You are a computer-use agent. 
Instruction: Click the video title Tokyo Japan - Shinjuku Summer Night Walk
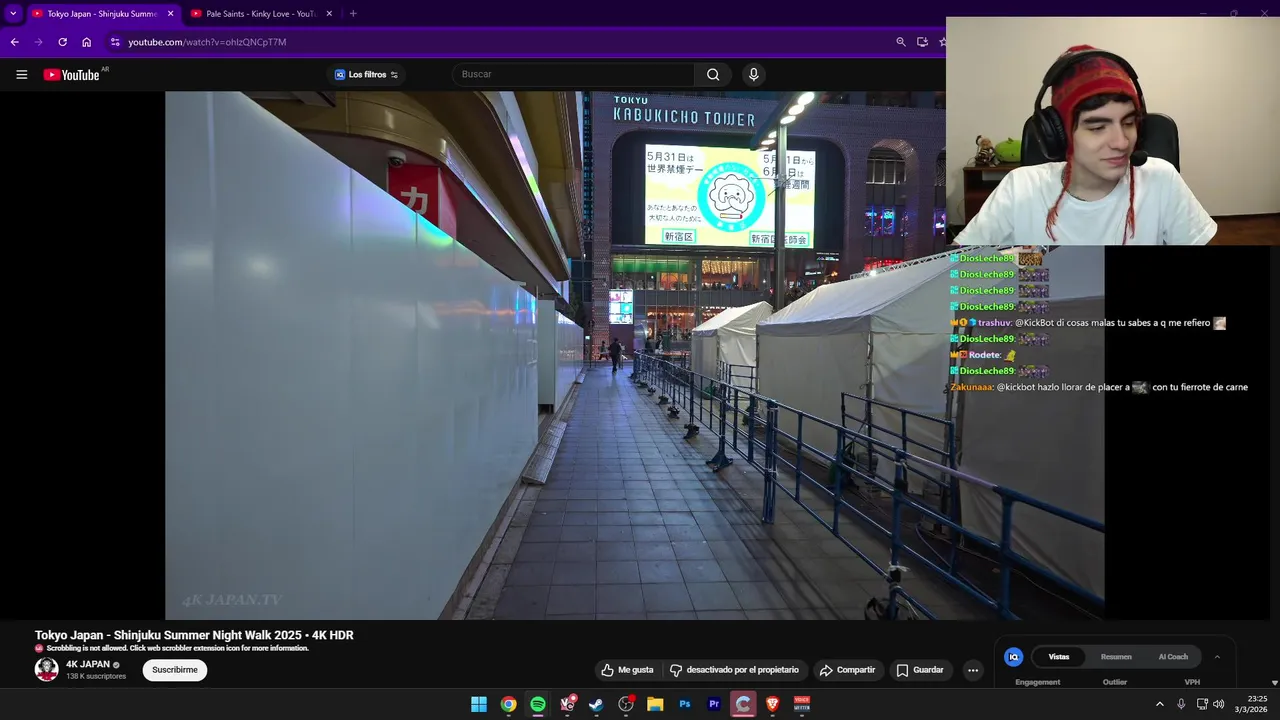[x=194, y=635]
